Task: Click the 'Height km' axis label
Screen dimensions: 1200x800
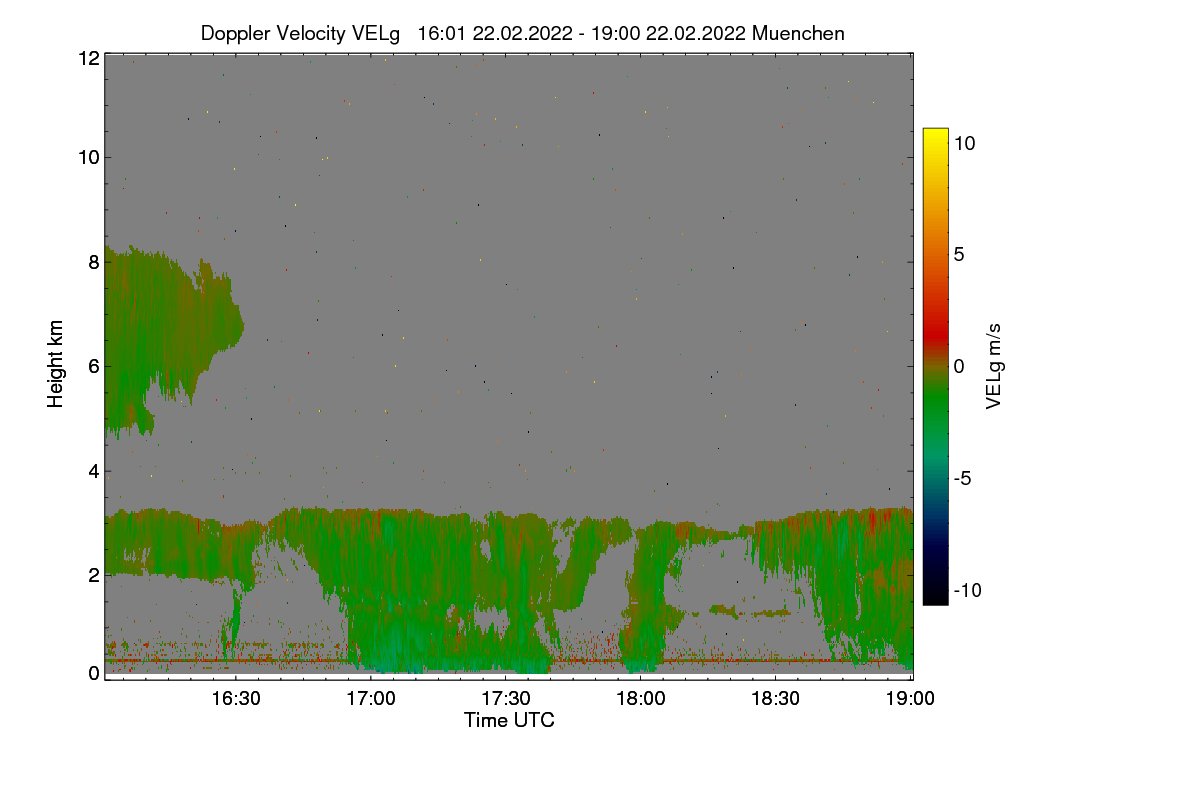Action: (x=56, y=362)
